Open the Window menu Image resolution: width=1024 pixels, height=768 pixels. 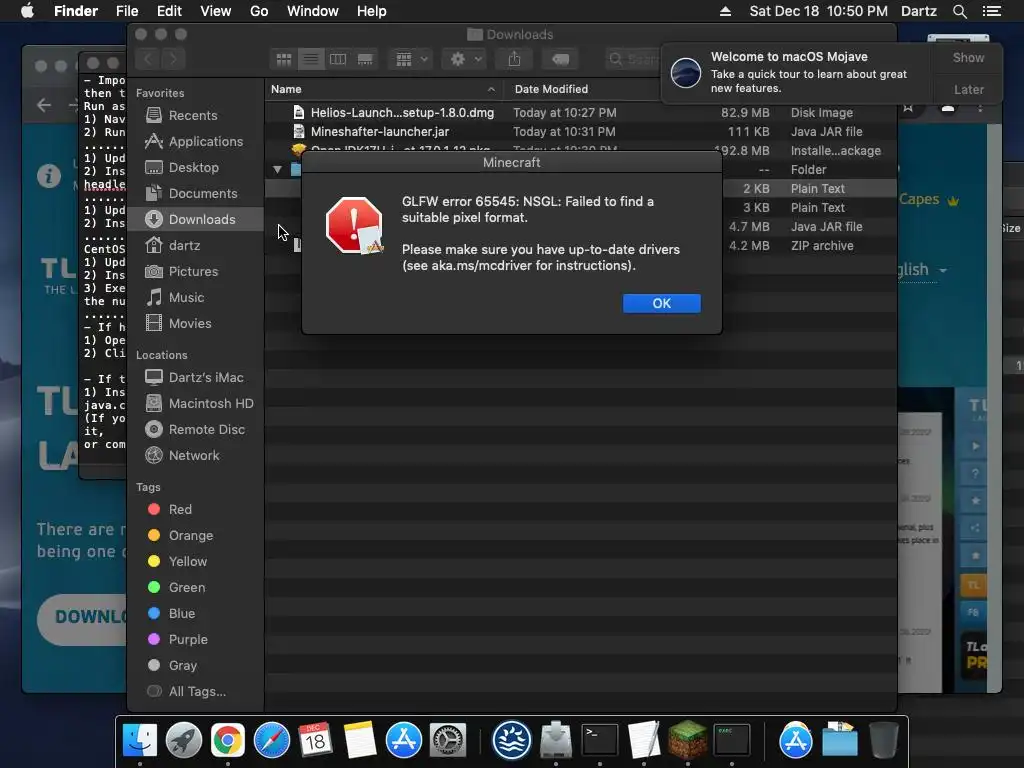click(313, 11)
